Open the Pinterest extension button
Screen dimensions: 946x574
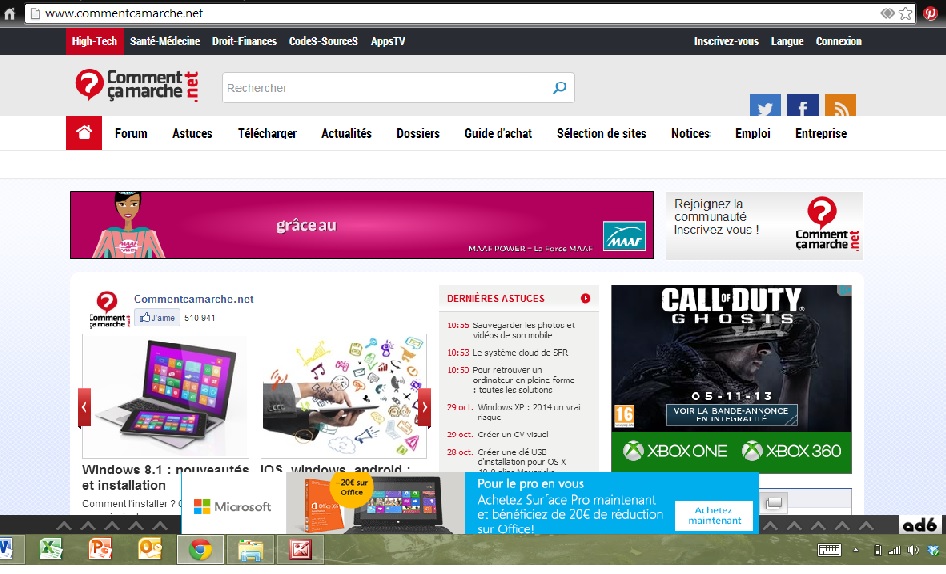coord(930,13)
